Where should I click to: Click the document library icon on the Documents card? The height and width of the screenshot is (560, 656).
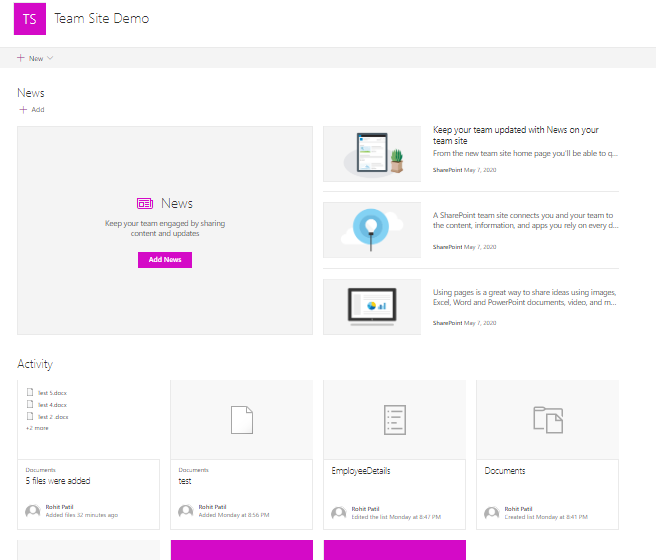548,420
